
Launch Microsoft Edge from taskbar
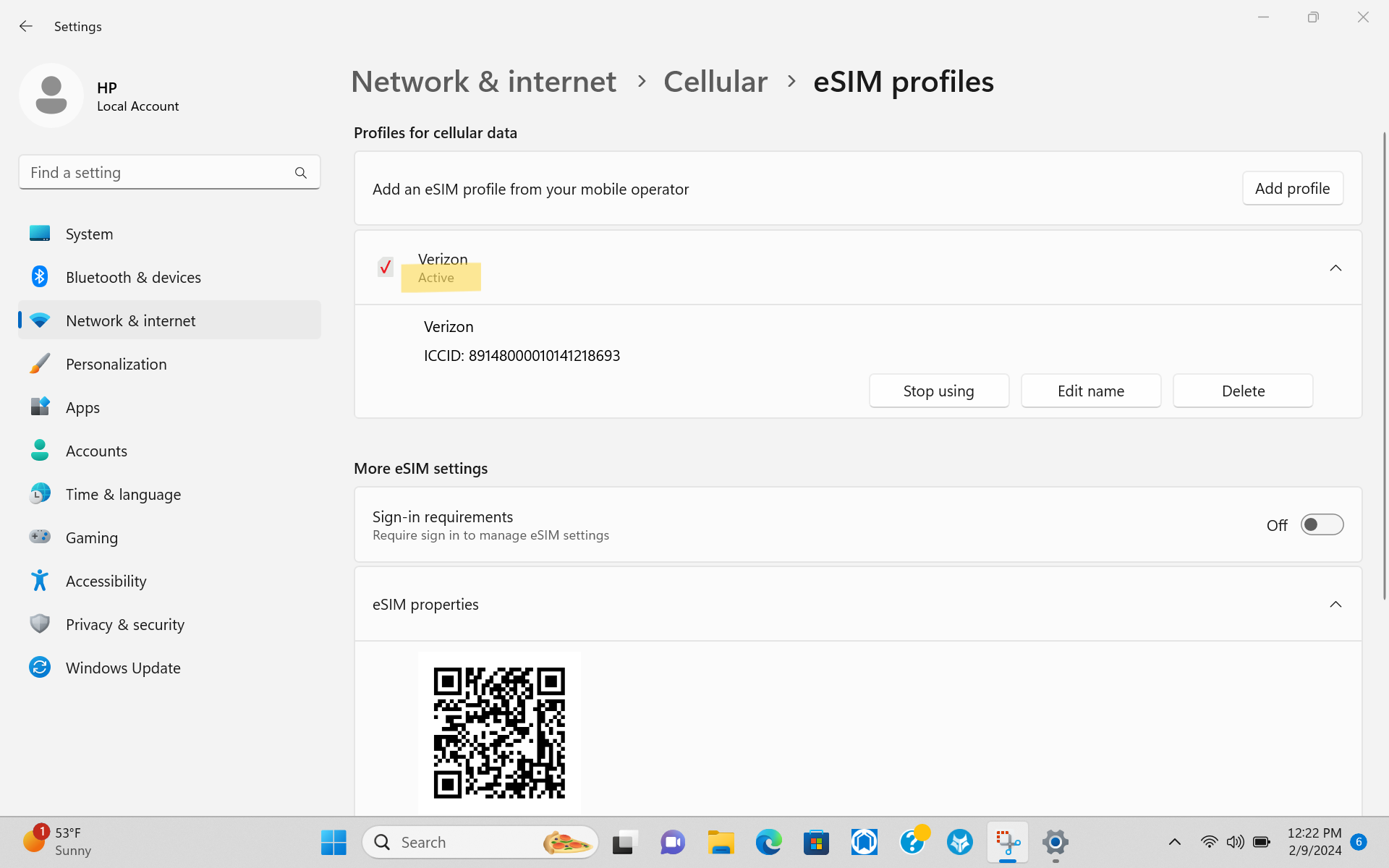point(768,842)
